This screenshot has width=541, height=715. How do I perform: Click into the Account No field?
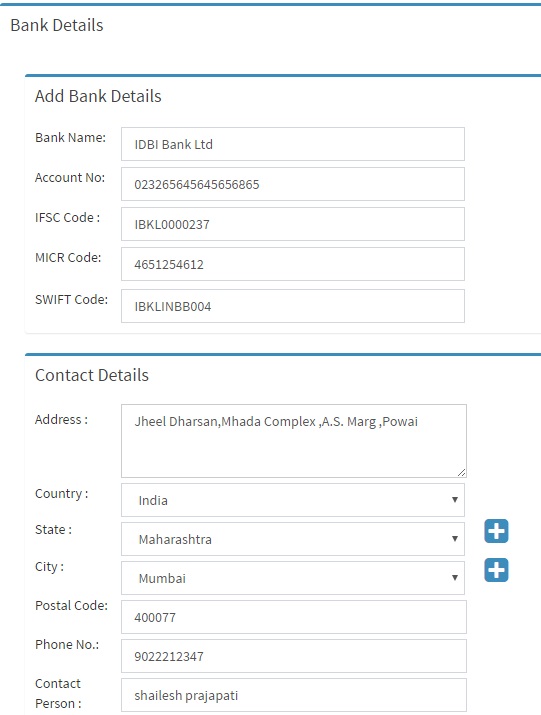293,184
